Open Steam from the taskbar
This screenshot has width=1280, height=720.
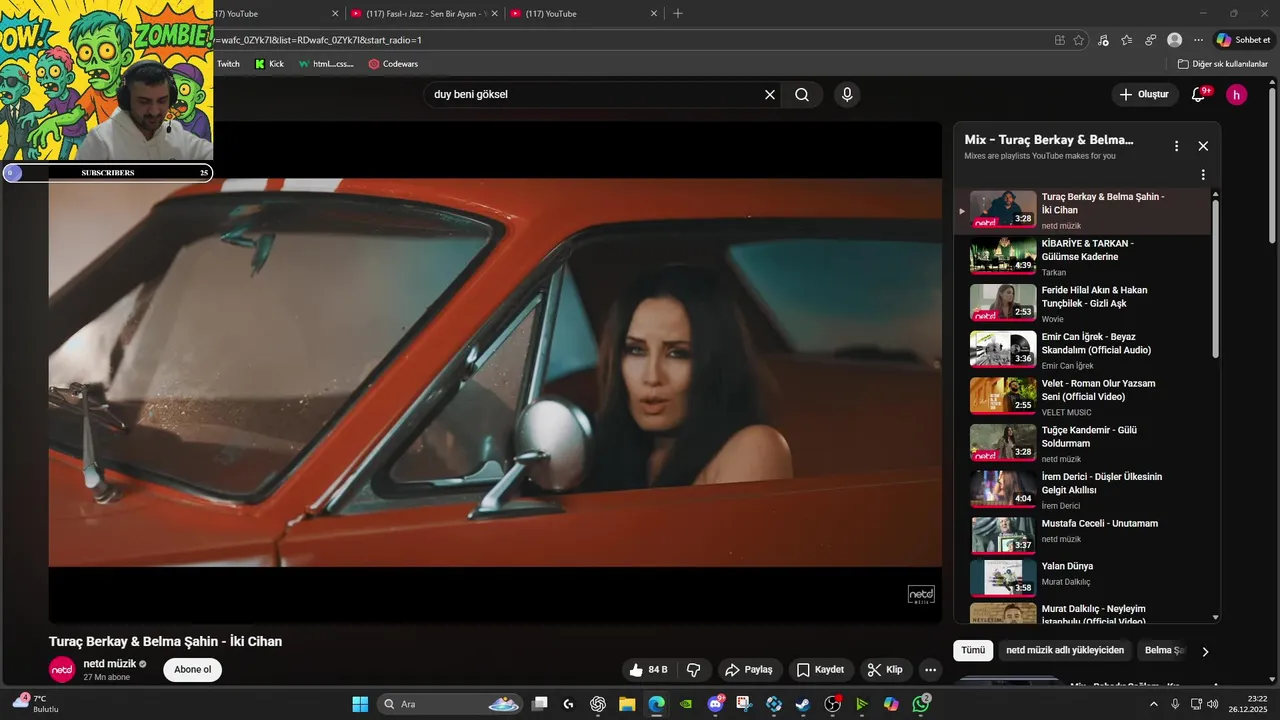pos(803,704)
